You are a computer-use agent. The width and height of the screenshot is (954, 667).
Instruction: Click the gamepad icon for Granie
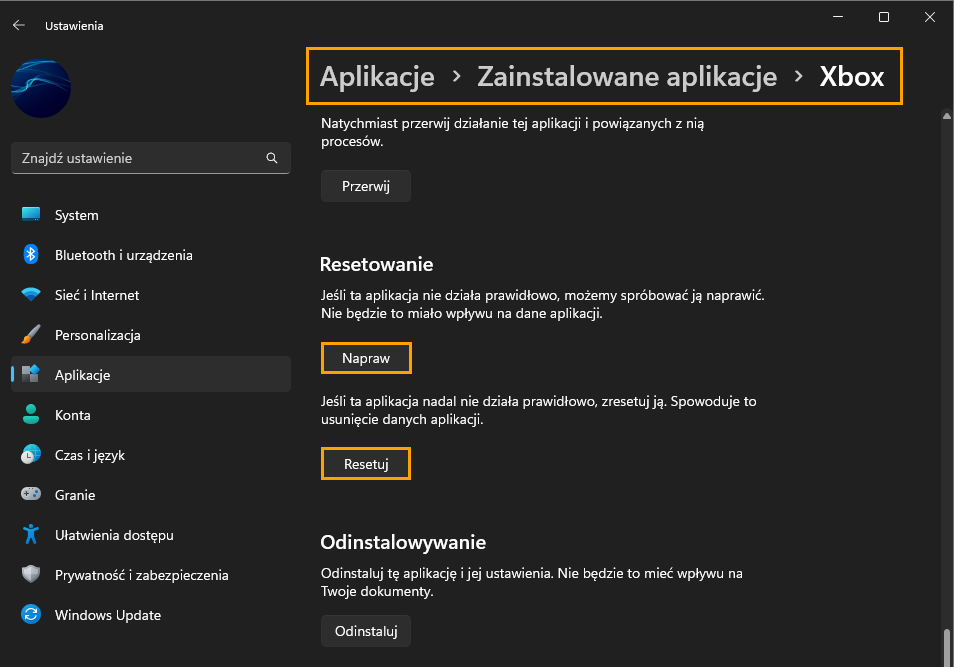(x=31, y=494)
